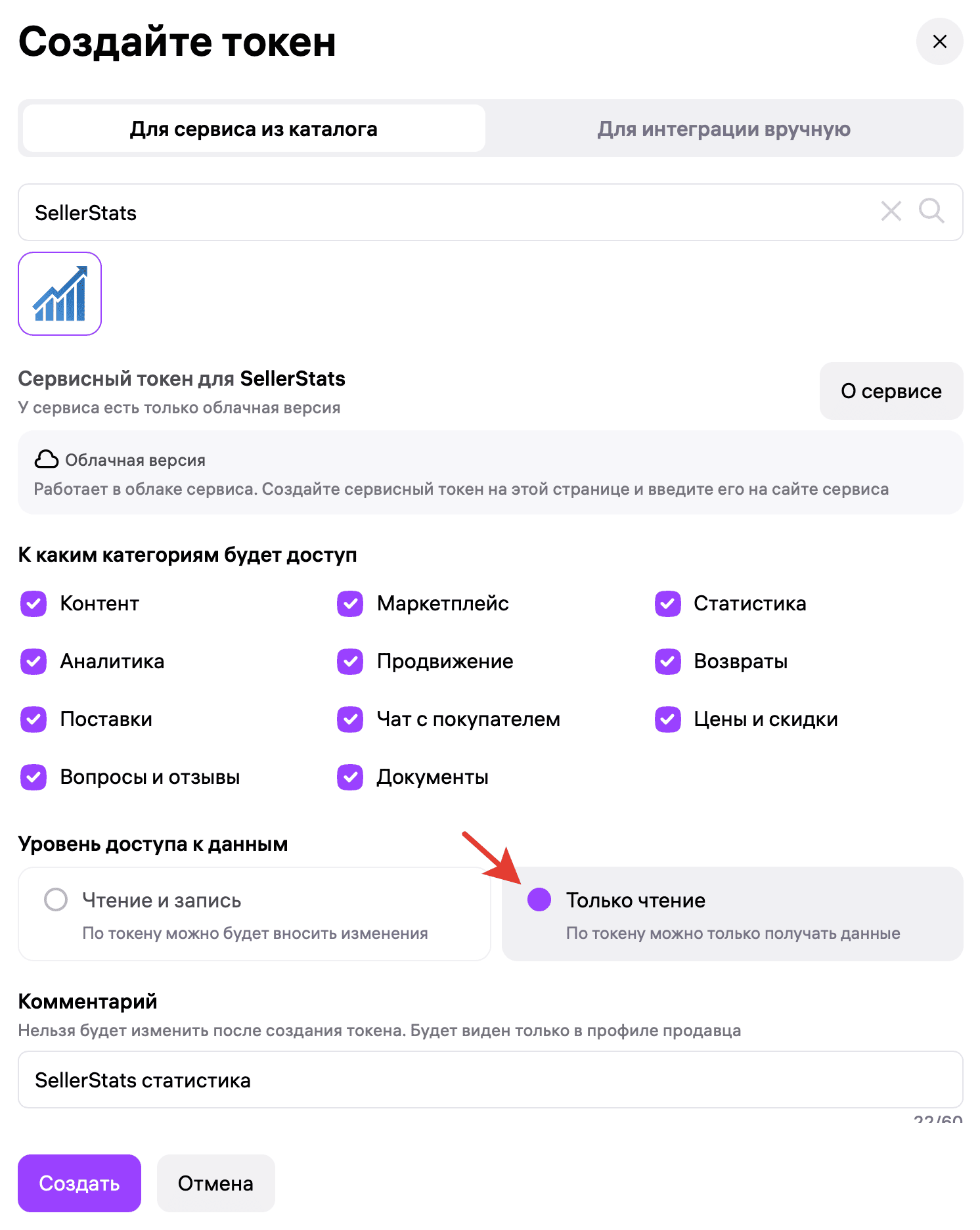Select the Только чтение option
This screenshot has width=980, height=1230.
pyautogui.click(x=539, y=900)
